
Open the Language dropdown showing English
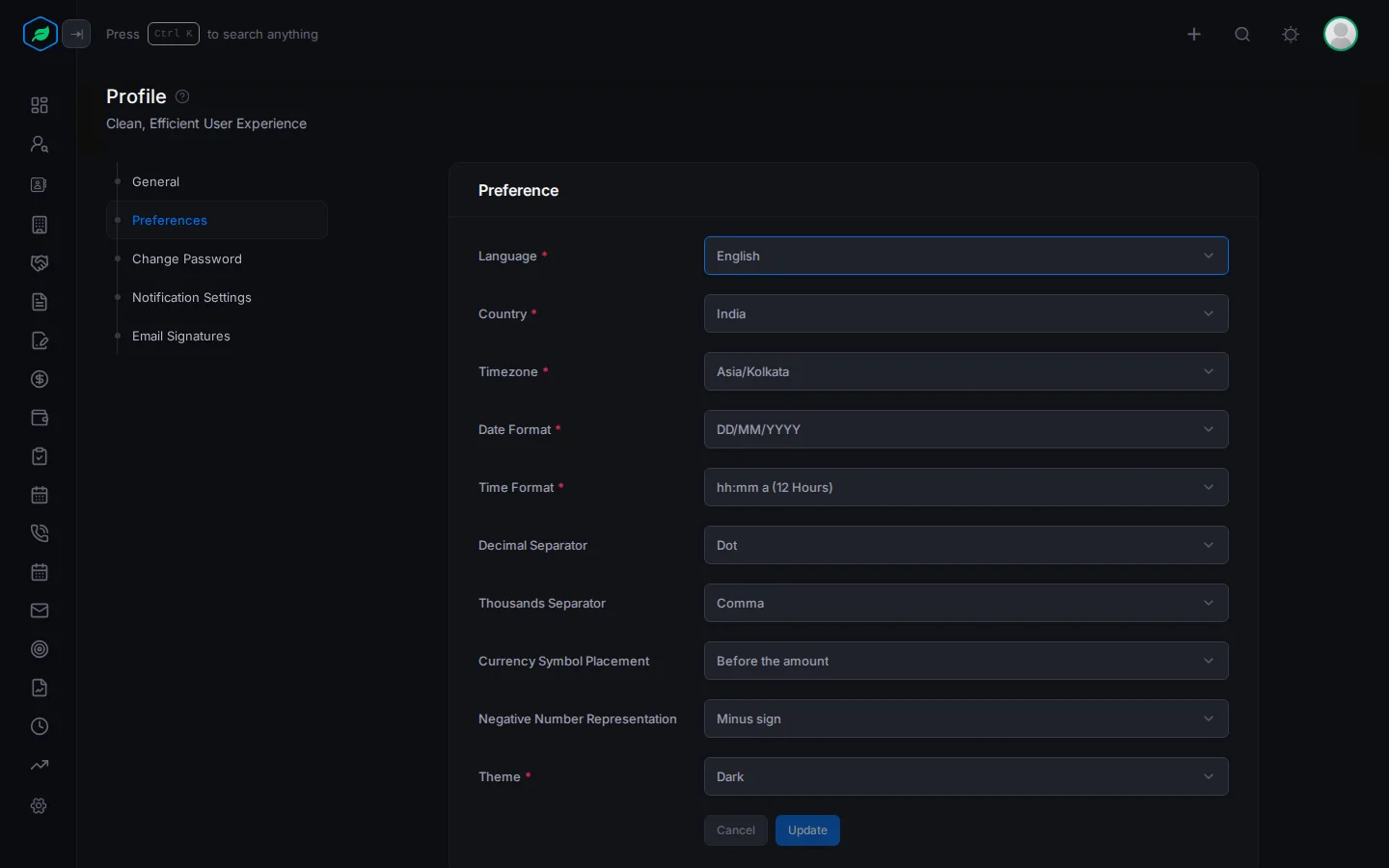click(966, 256)
